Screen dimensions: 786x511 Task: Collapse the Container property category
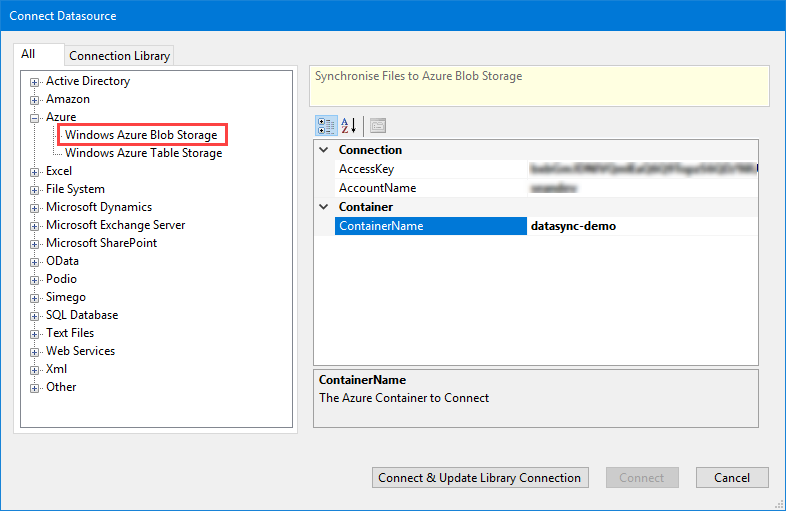[x=324, y=207]
